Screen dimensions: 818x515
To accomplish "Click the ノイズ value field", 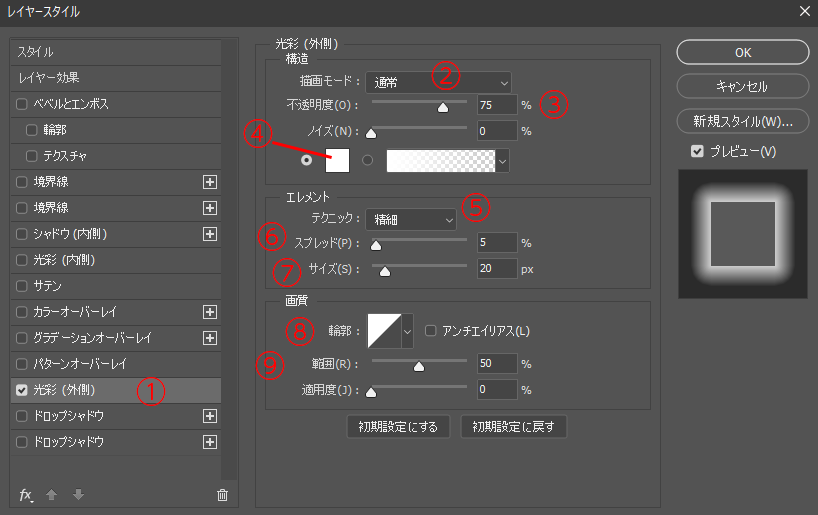I will 497,131.
